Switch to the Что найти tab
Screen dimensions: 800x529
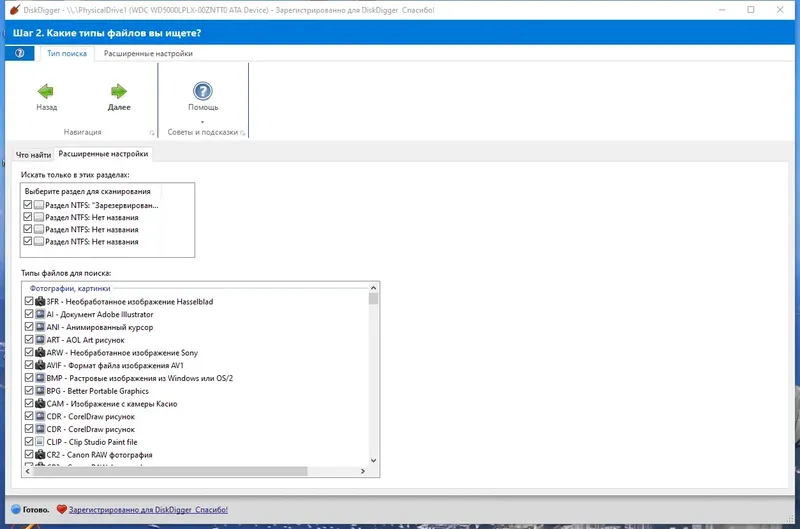[33, 155]
